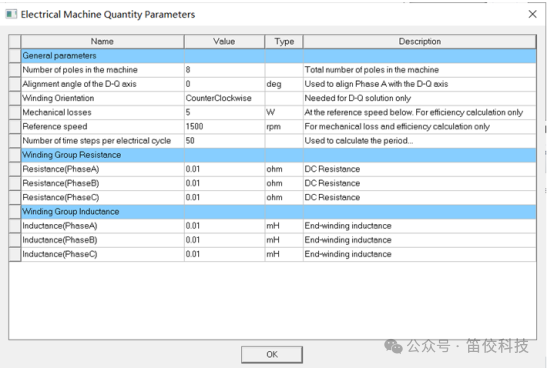Click 'DC Resistance' description of Resistance(PhaseA)
This screenshot has height=368, width=547.
(x=332, y=169)
